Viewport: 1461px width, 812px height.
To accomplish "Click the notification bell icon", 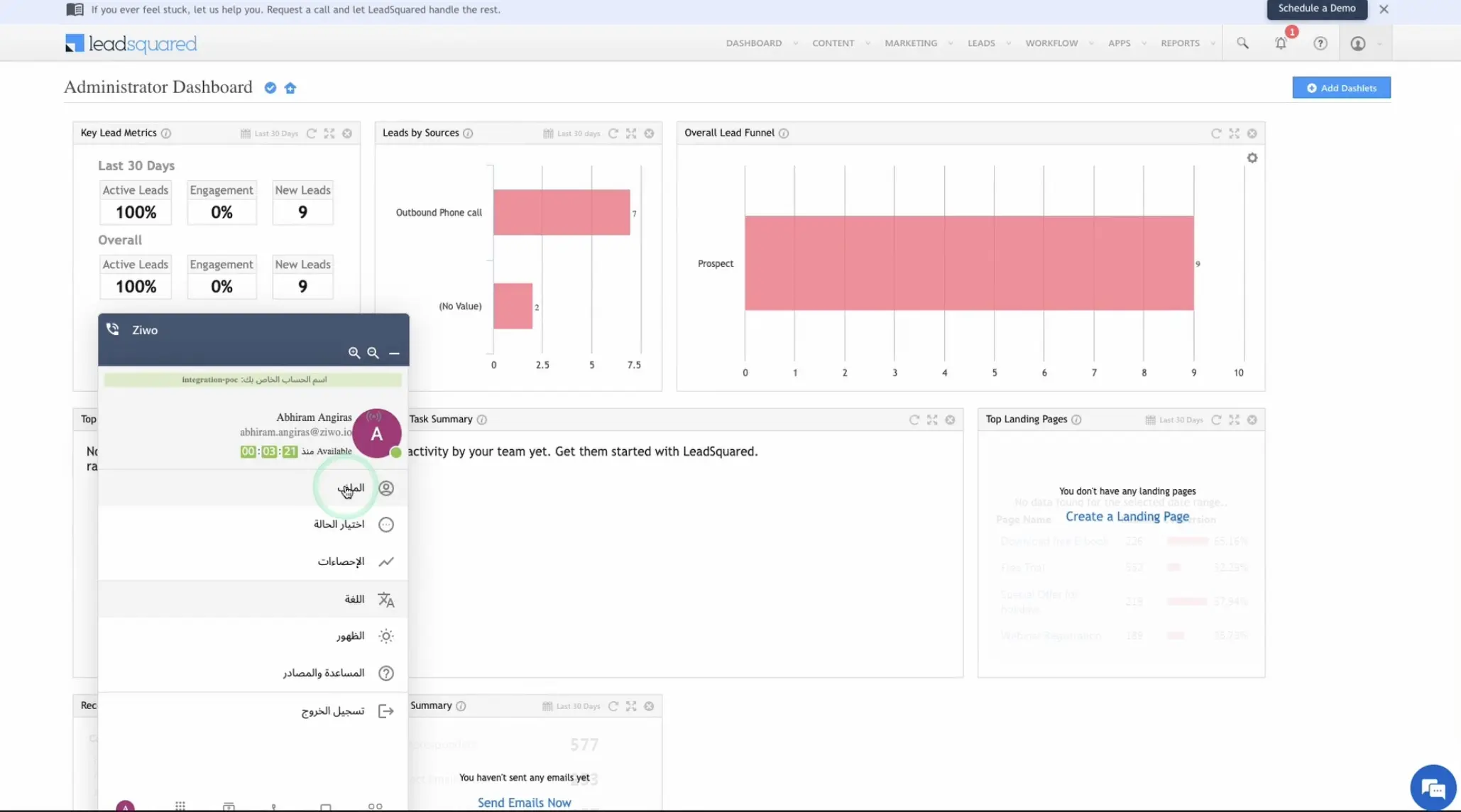I will tap(1280, 43).
